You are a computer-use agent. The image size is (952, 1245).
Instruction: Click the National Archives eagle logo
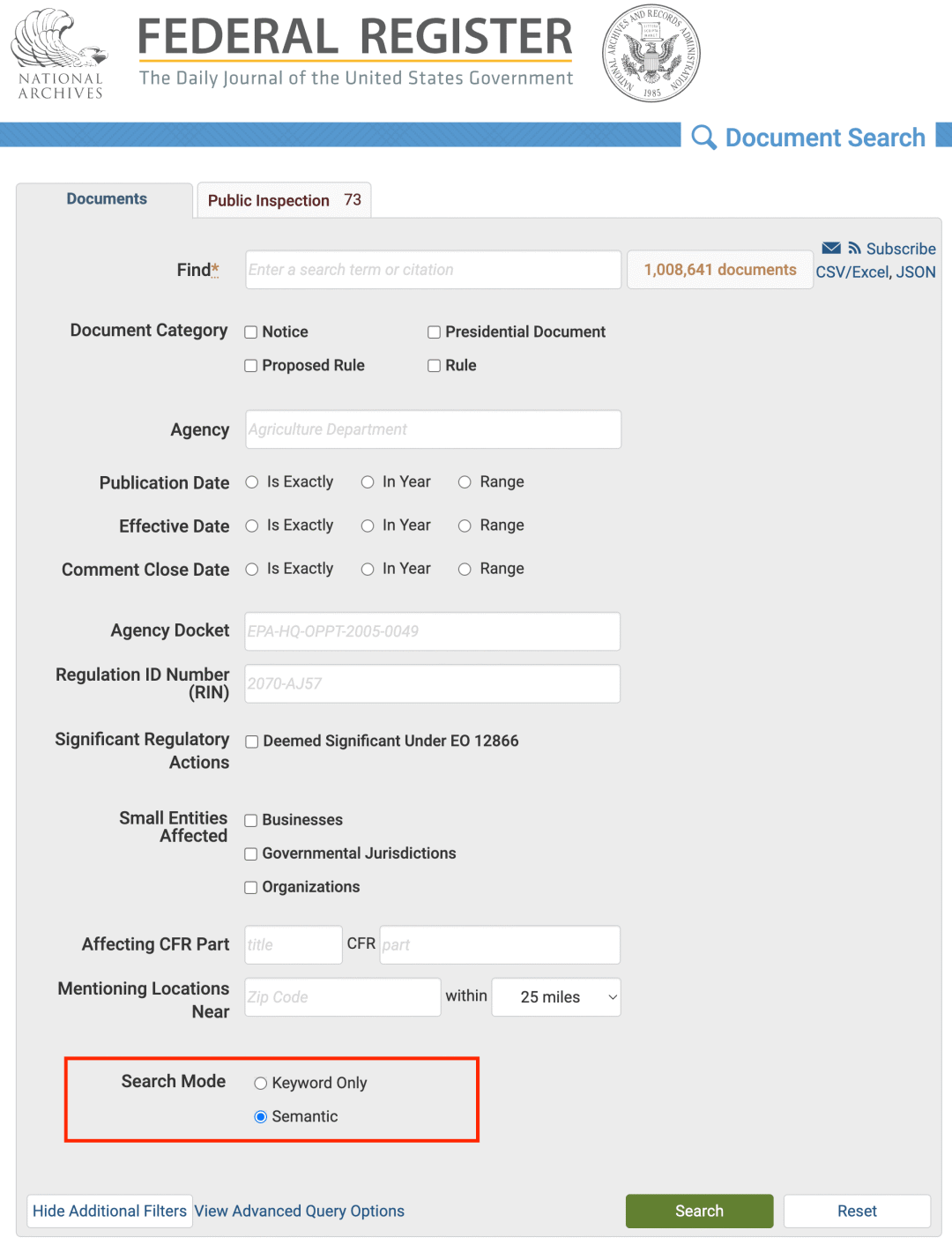pos(59,54)
